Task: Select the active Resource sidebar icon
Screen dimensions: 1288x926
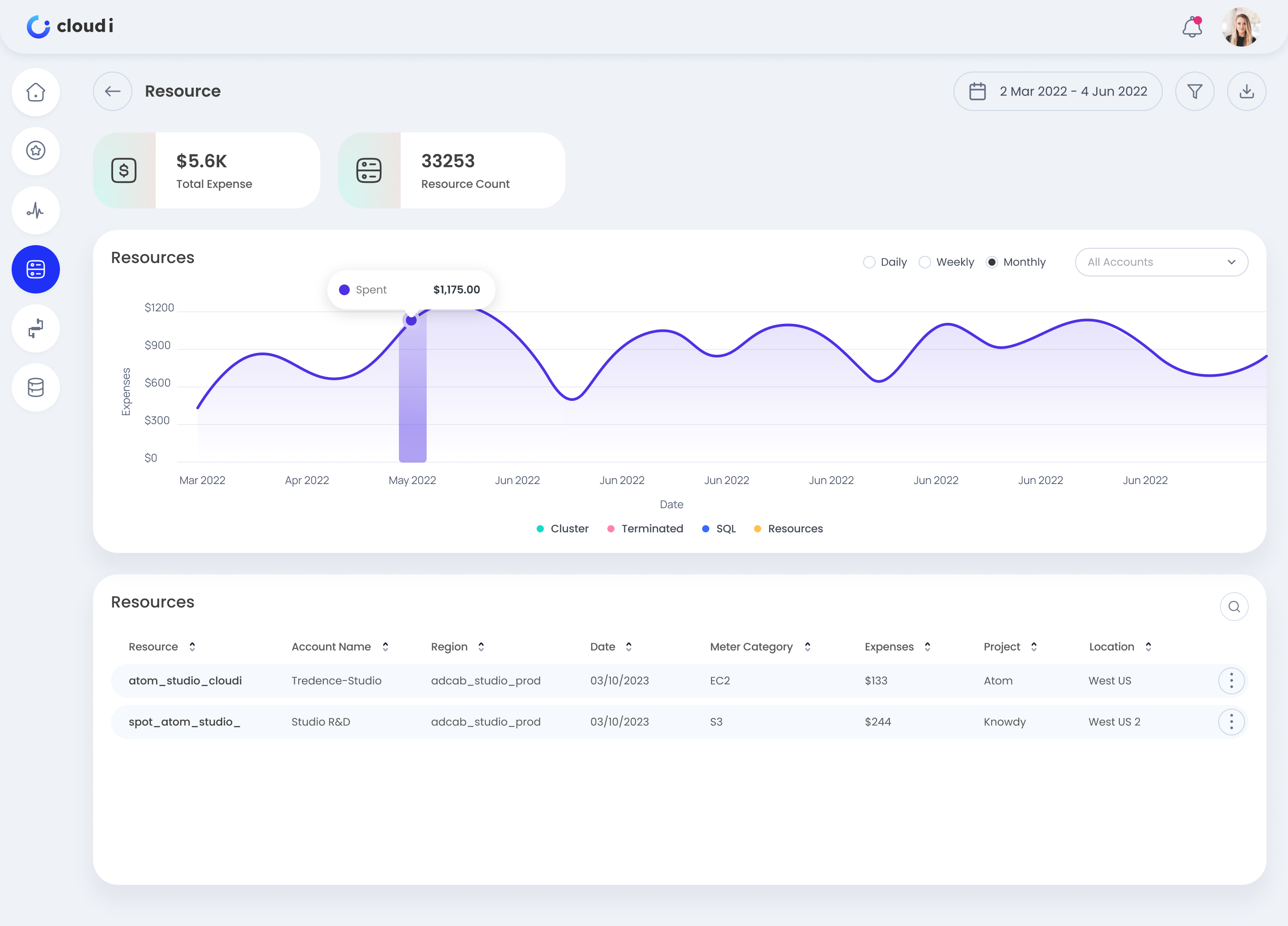Action: 36,269
